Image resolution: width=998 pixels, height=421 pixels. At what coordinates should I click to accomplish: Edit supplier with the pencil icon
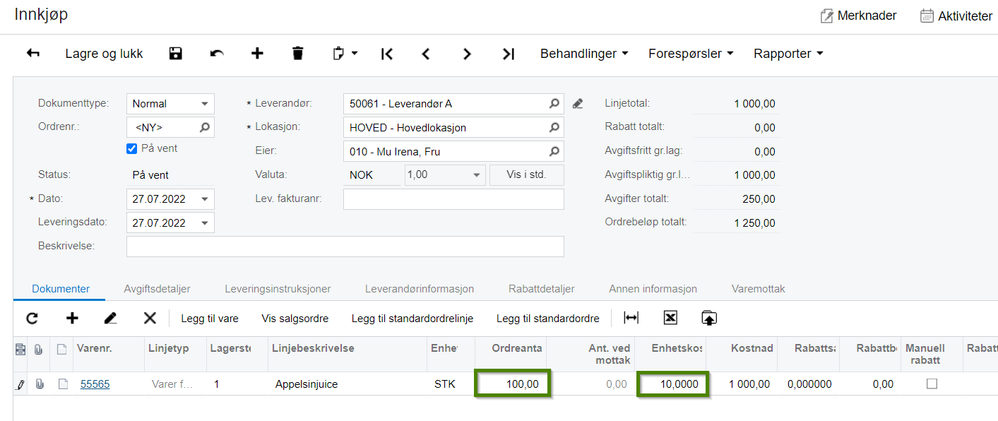(577, 104)
